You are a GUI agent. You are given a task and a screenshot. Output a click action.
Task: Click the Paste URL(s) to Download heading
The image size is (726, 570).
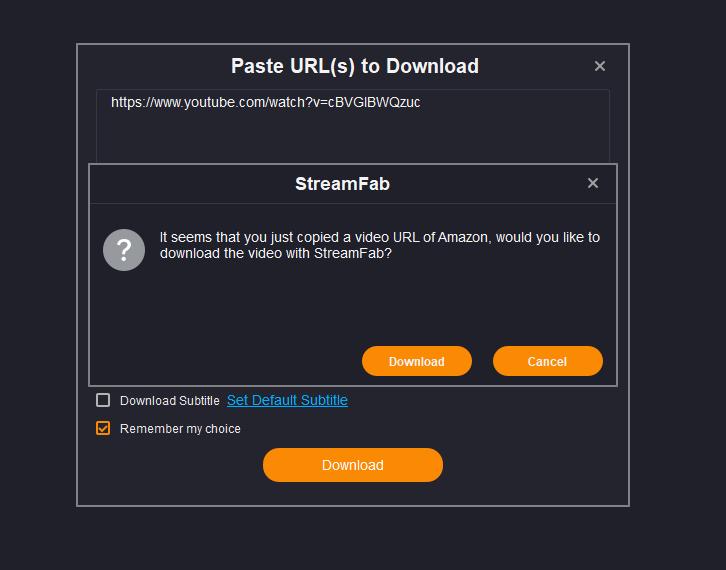click(354, 66)
